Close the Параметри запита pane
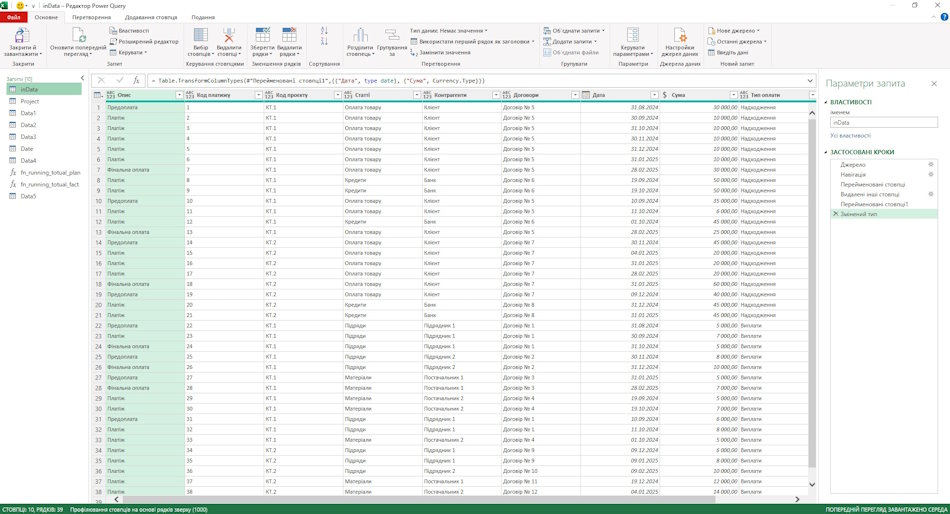950x514 pixels. pos(934,84)
